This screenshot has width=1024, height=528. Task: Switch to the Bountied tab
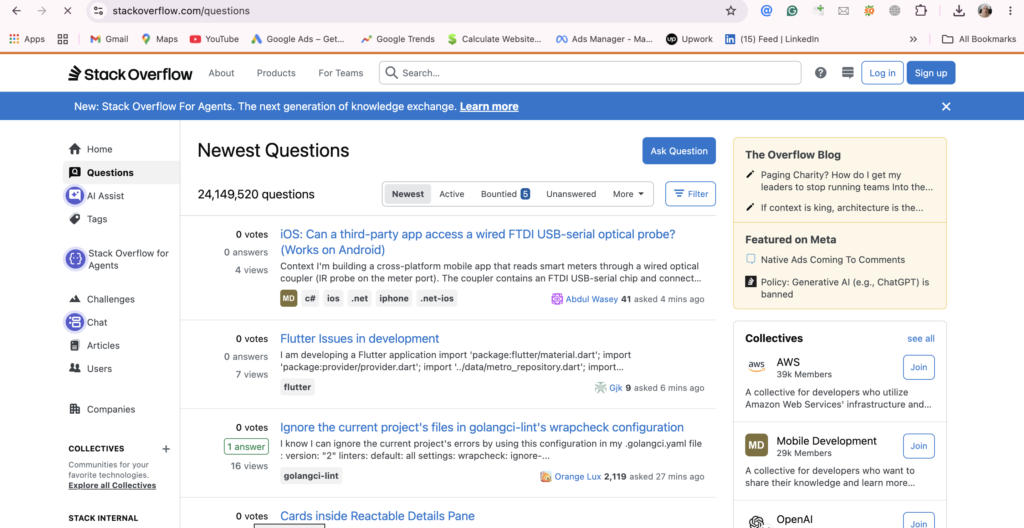pyautogui.click(x=505, y=194)
